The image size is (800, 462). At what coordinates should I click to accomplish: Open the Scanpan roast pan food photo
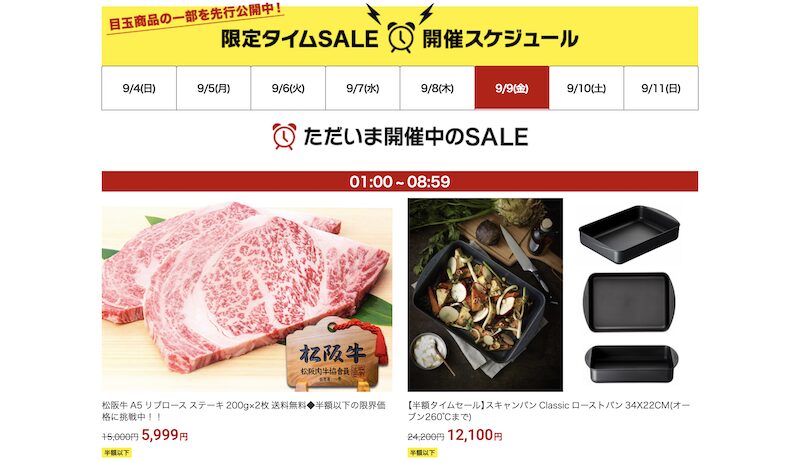pos(485,295)
